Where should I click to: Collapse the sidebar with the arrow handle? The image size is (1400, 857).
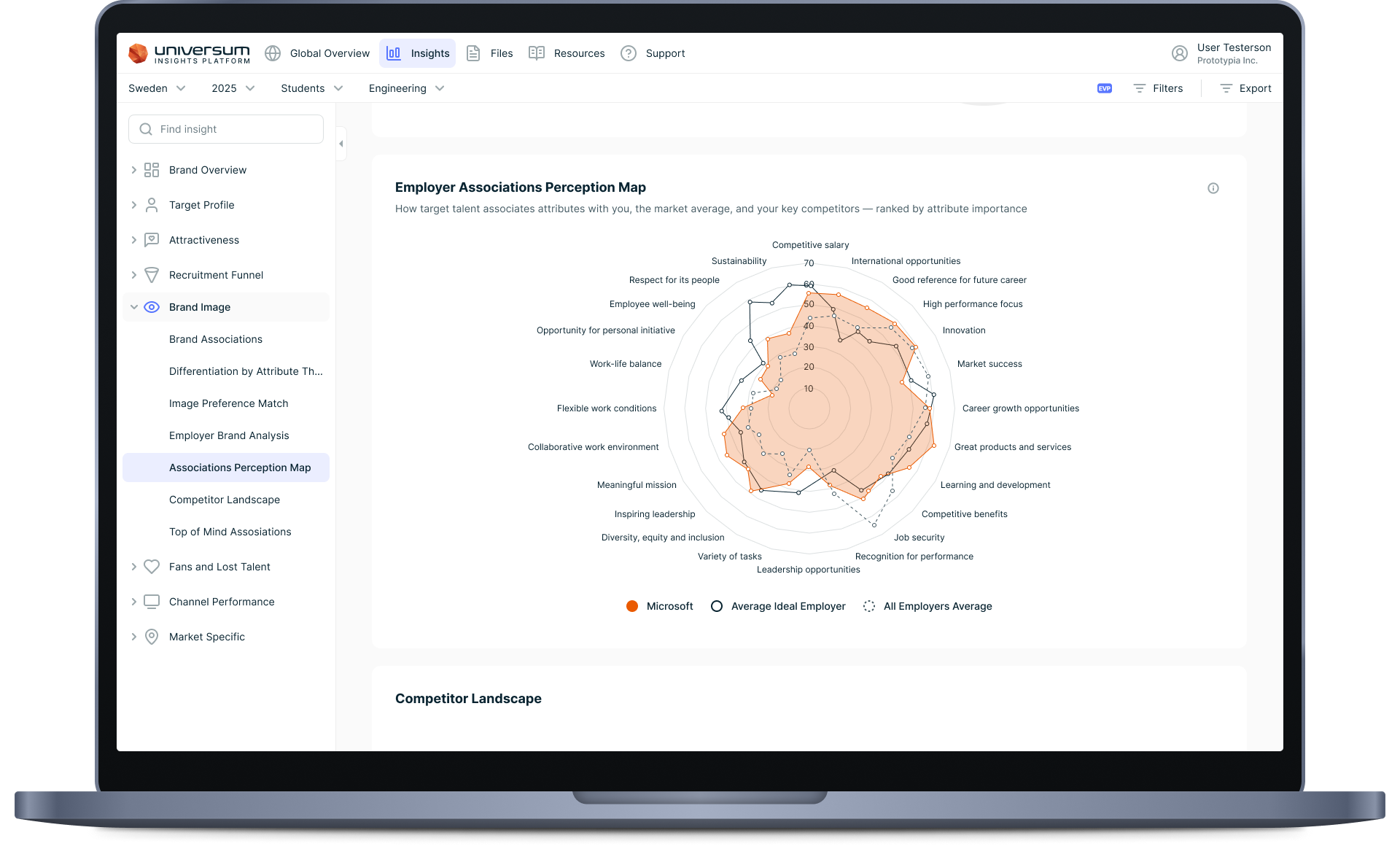coord(341,144)
